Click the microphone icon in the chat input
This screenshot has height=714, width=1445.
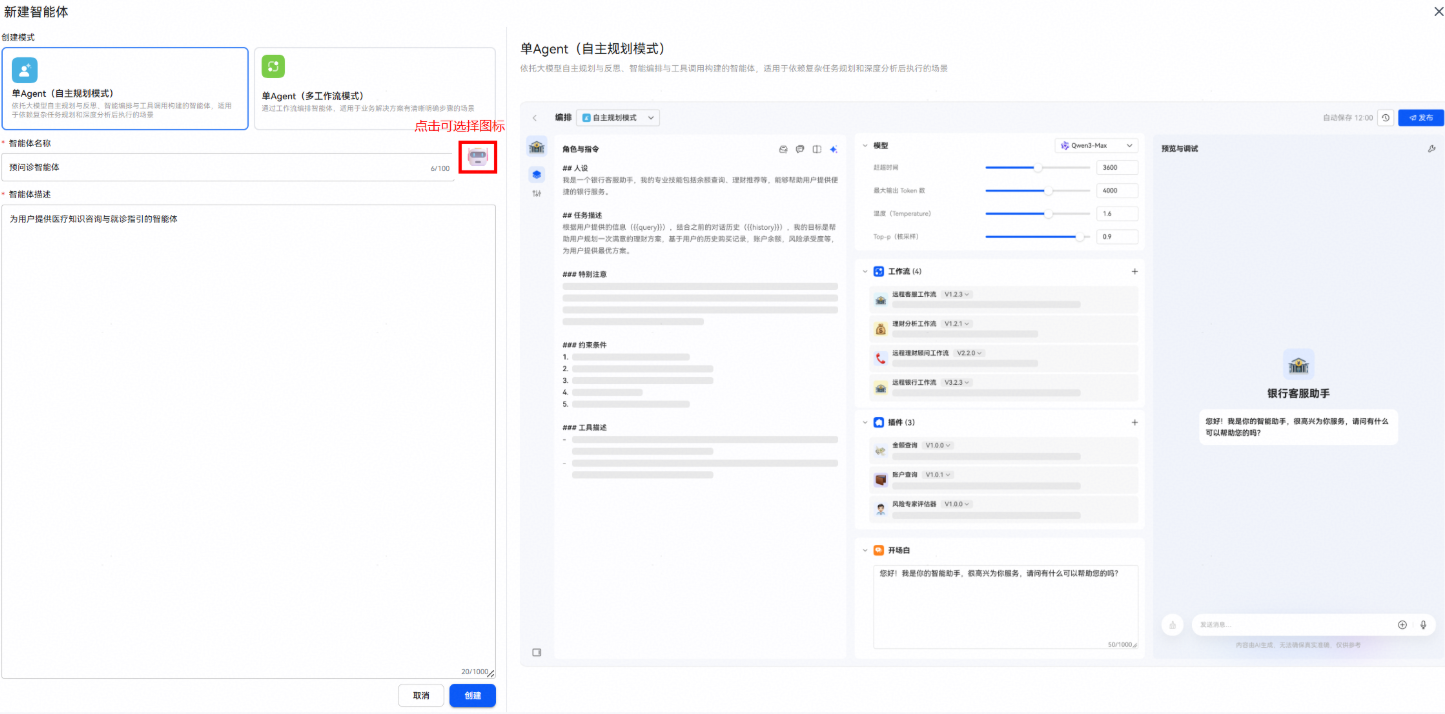point(1423,625)
